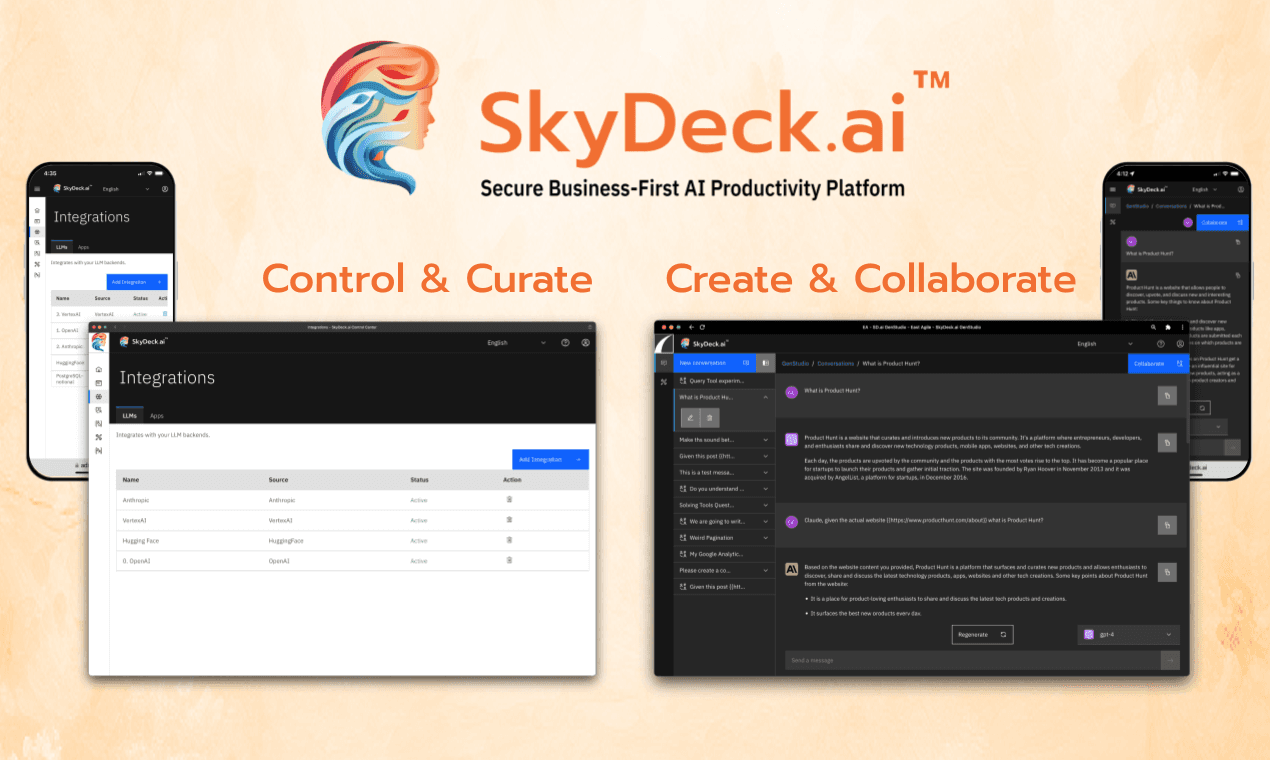Screen dimensions: 1270x760
Task: Select the LLMs tab in desktop Integrations
Action: (129, 415)
